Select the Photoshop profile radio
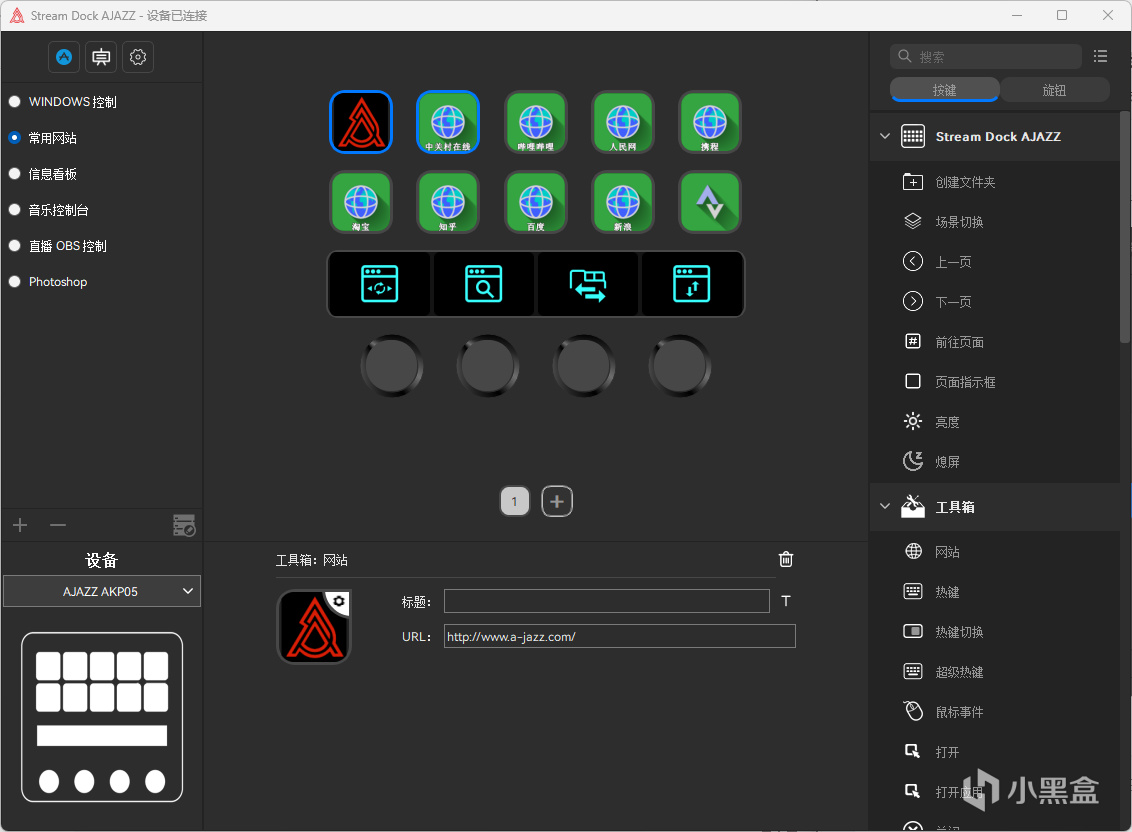Screen dimensions: 1132x832 [x=14, y=282]
